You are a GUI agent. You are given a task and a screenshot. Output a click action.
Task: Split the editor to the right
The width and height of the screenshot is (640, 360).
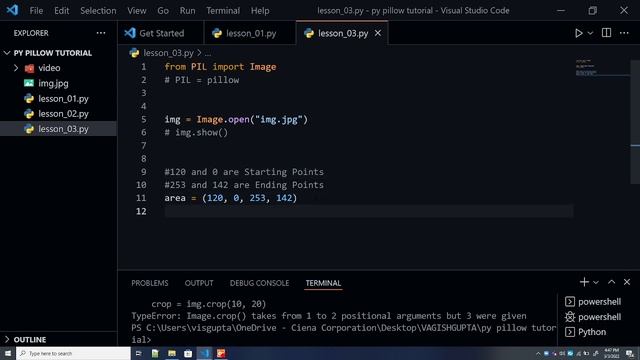pos(606,33)
